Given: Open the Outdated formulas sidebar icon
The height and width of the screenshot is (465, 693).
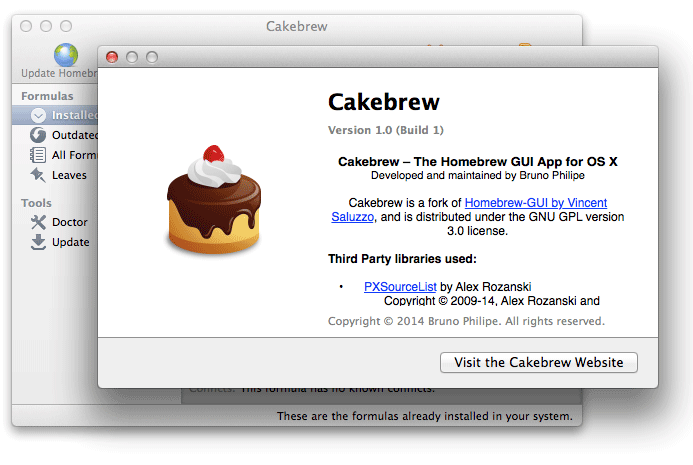Looking at the screenshot, I should 38,135.
